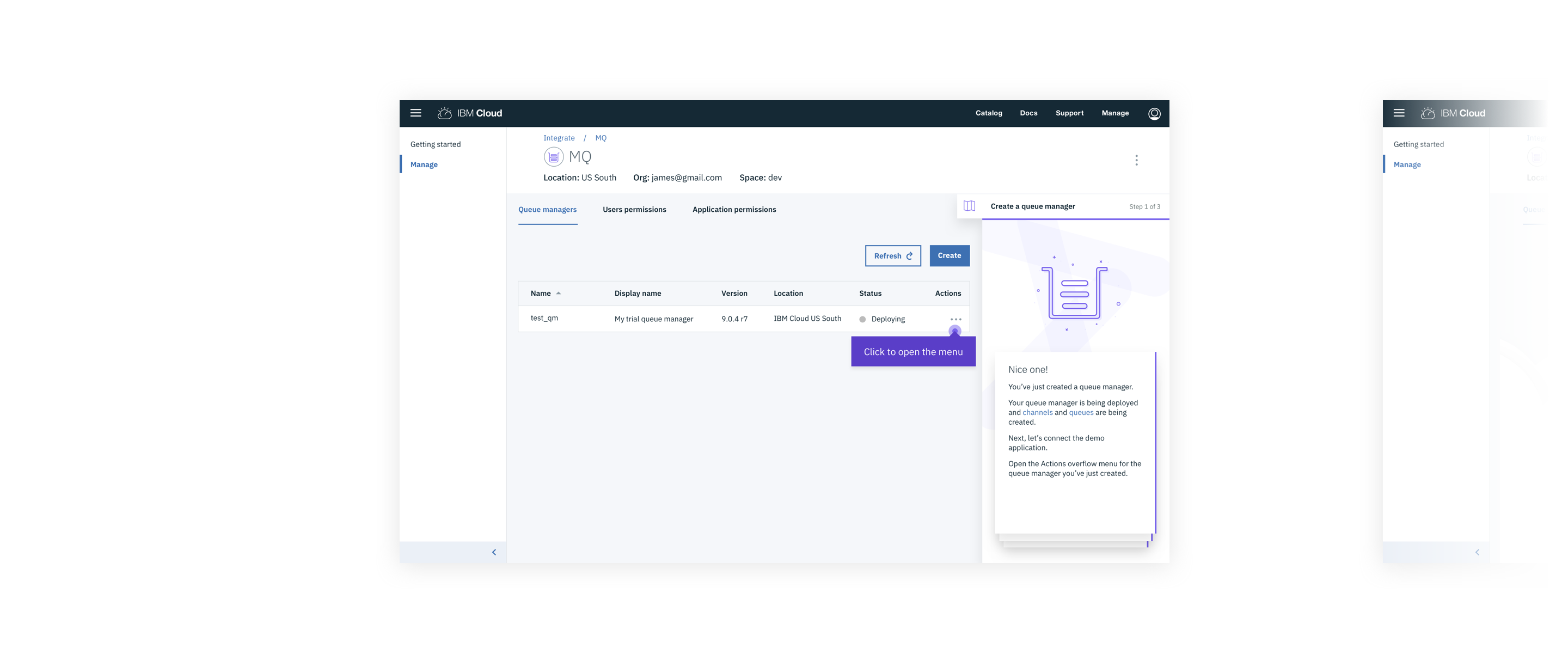Image resolution: width=1568 pixels, height=672 pixels.
Task: Click the queue illustration in tour panel
Action: coord(1074,293)
